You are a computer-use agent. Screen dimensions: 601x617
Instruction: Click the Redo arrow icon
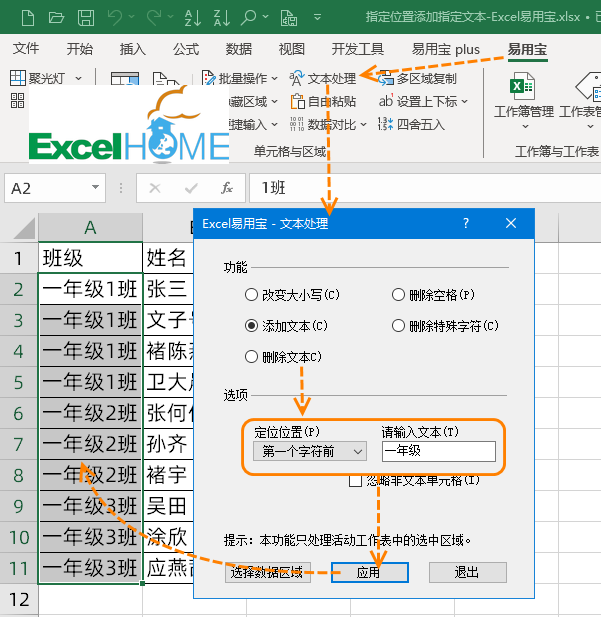click(154, 17)
